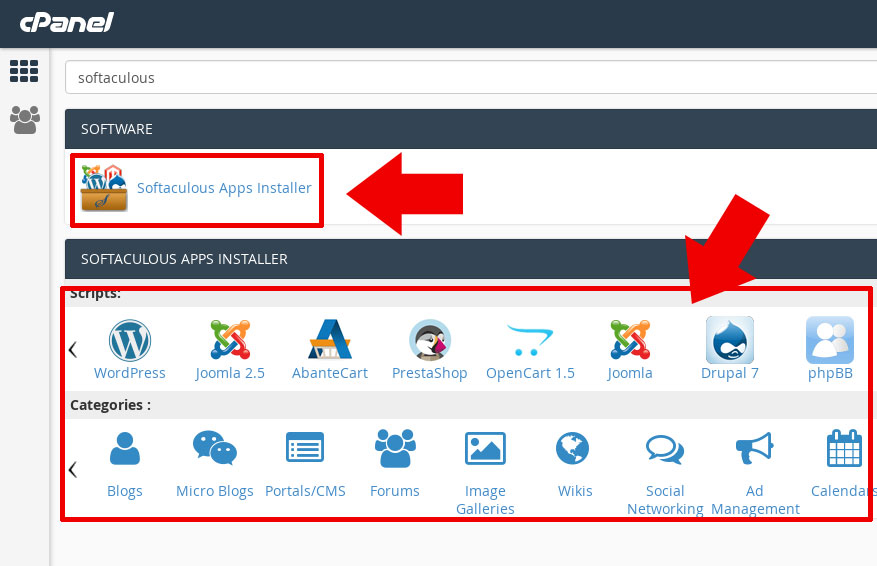
Task: Choose the Forums group icon
Action: click(395, 448)
